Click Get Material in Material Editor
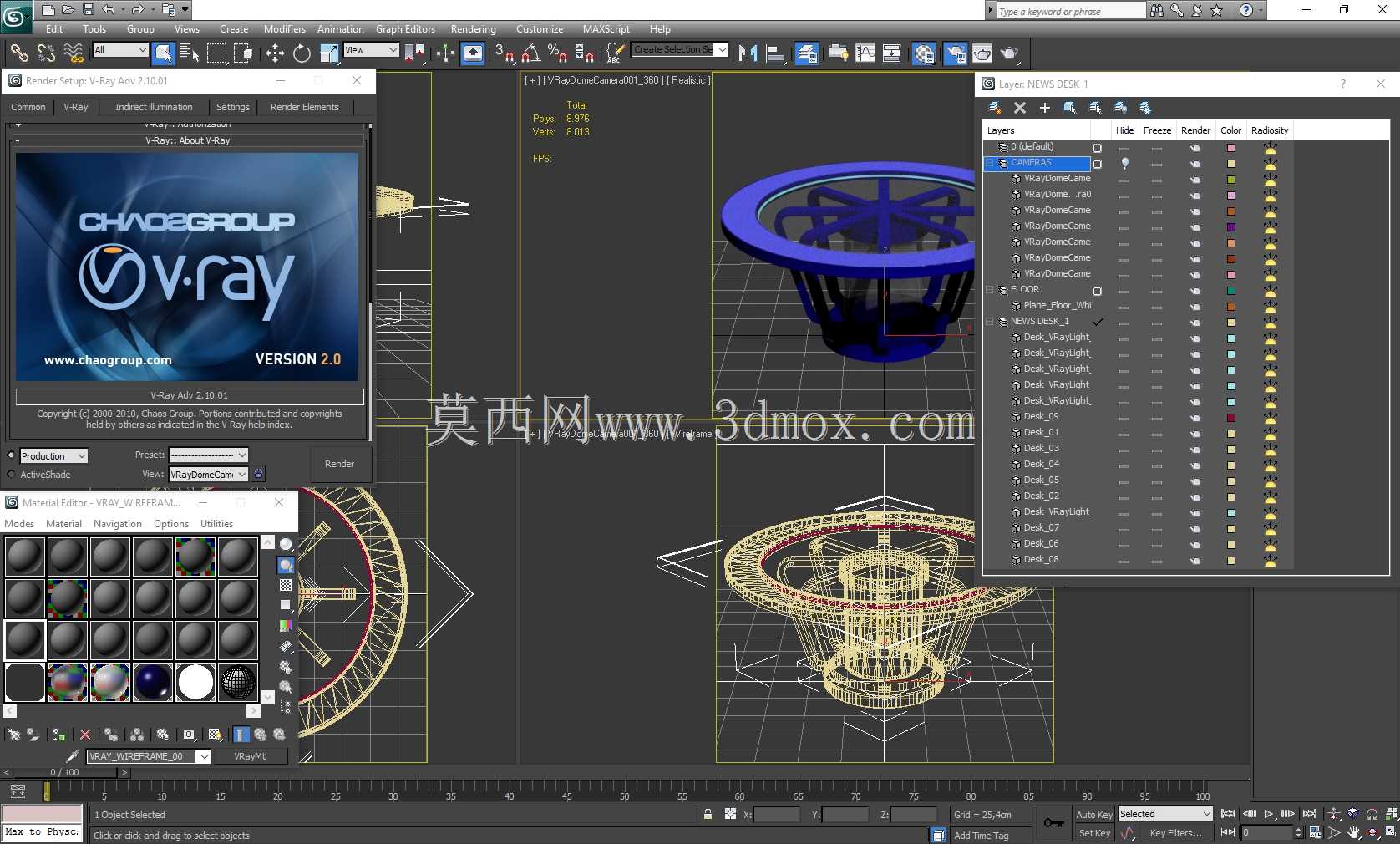 (14, 735)
